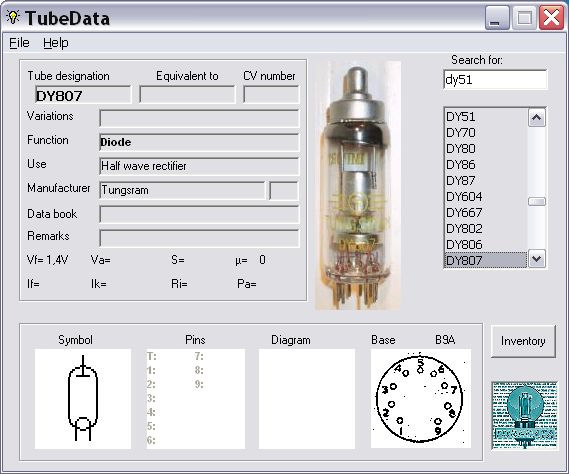Image resolution: width=569 pixels, height=474 pixels.
Task: Click the teal tube logo image
Action: pos(525,415)
